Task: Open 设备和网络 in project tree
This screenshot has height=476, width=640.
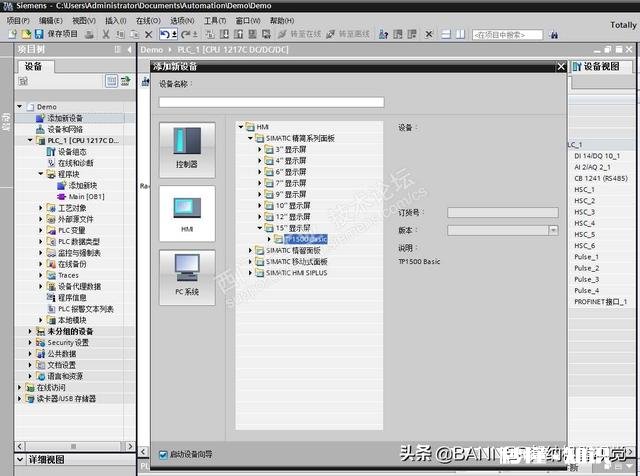Action: 66,129
